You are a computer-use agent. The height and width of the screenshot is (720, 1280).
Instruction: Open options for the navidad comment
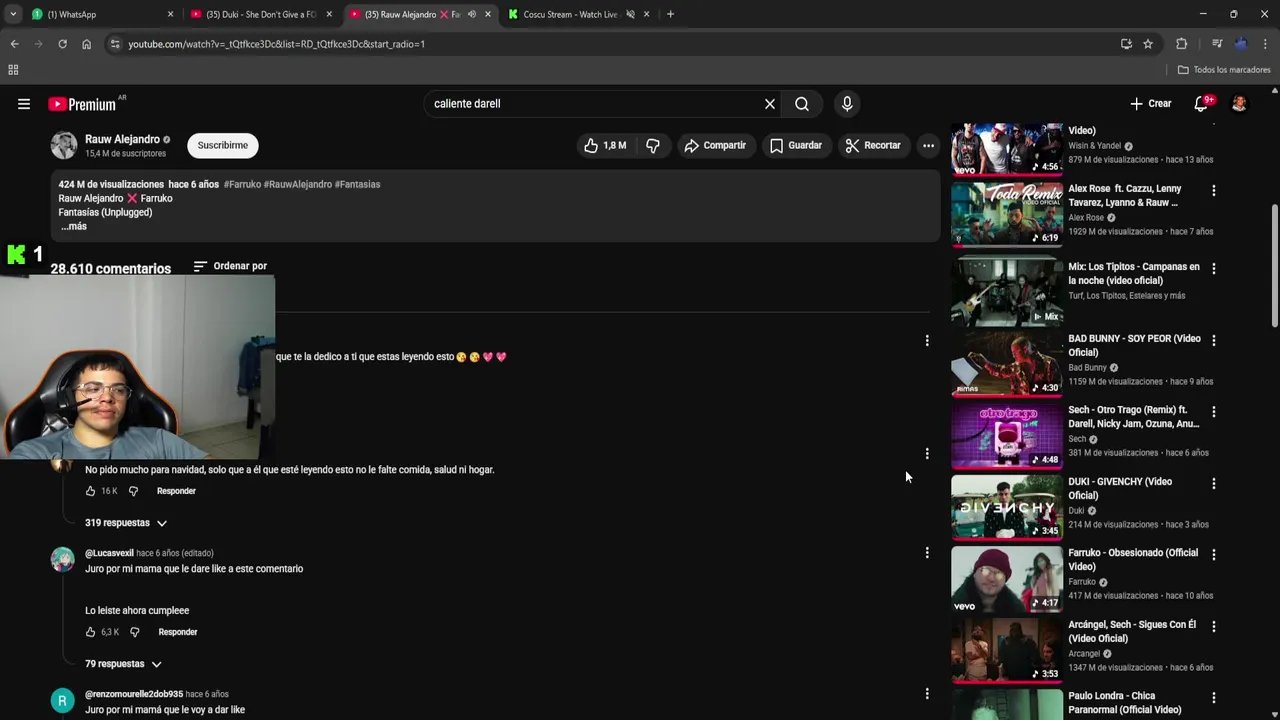(x=927, y=454)
